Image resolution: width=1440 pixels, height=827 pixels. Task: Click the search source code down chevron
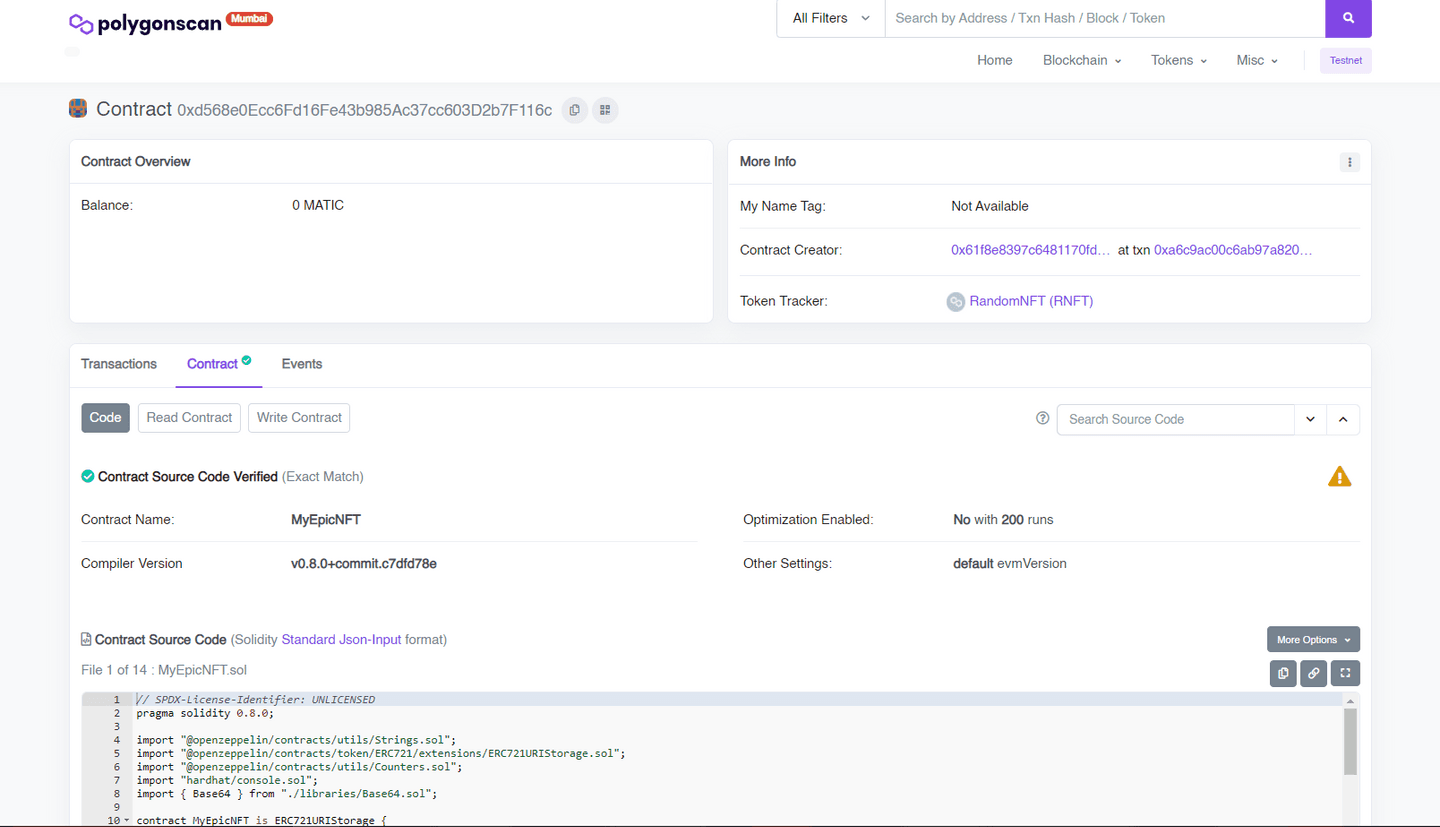pyautogui.click(x=1310, y=419)
